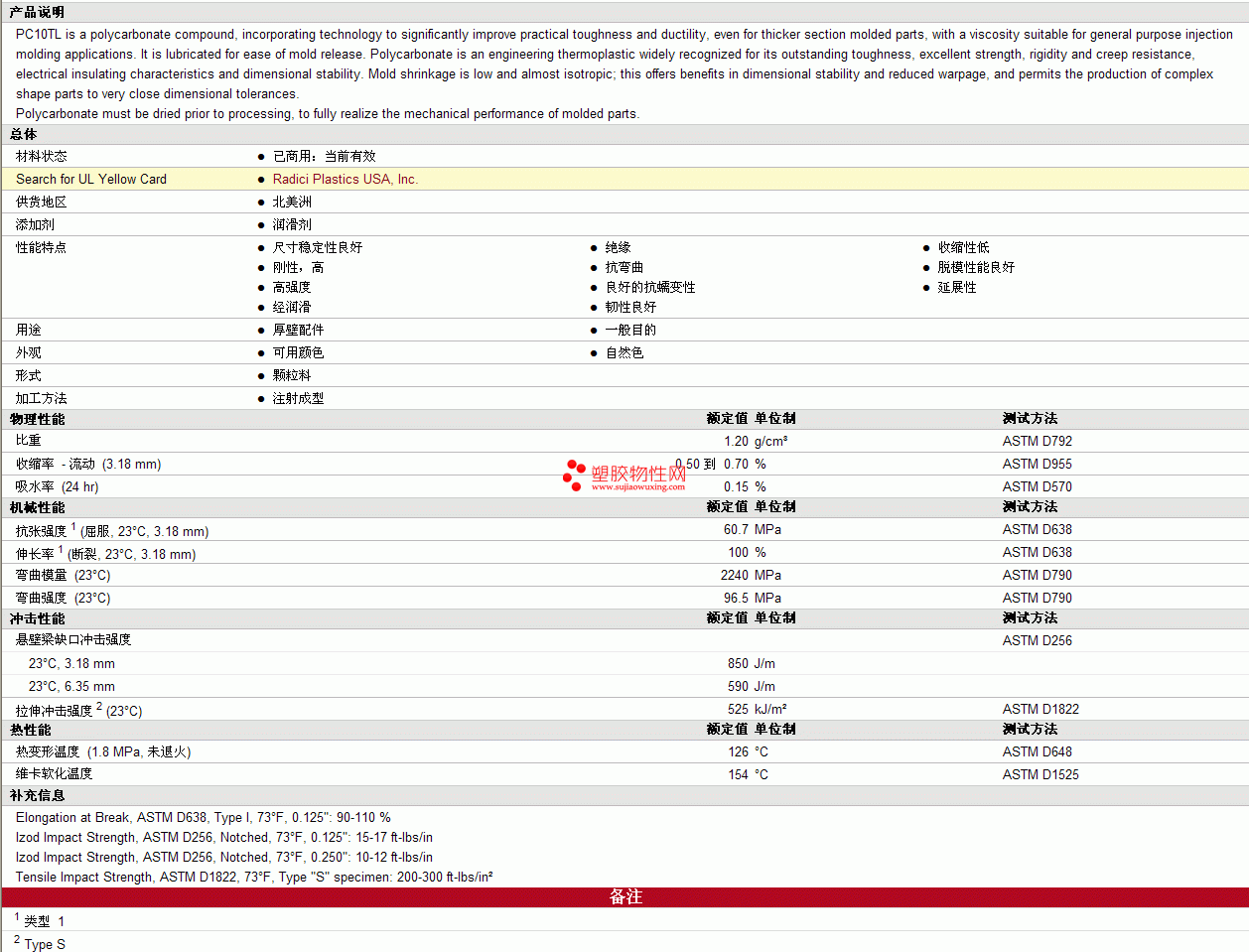The height and width of the screenshot is (952, 1249).
Task: Click the 伸长率 row label
Action: [x=106, y=553]
